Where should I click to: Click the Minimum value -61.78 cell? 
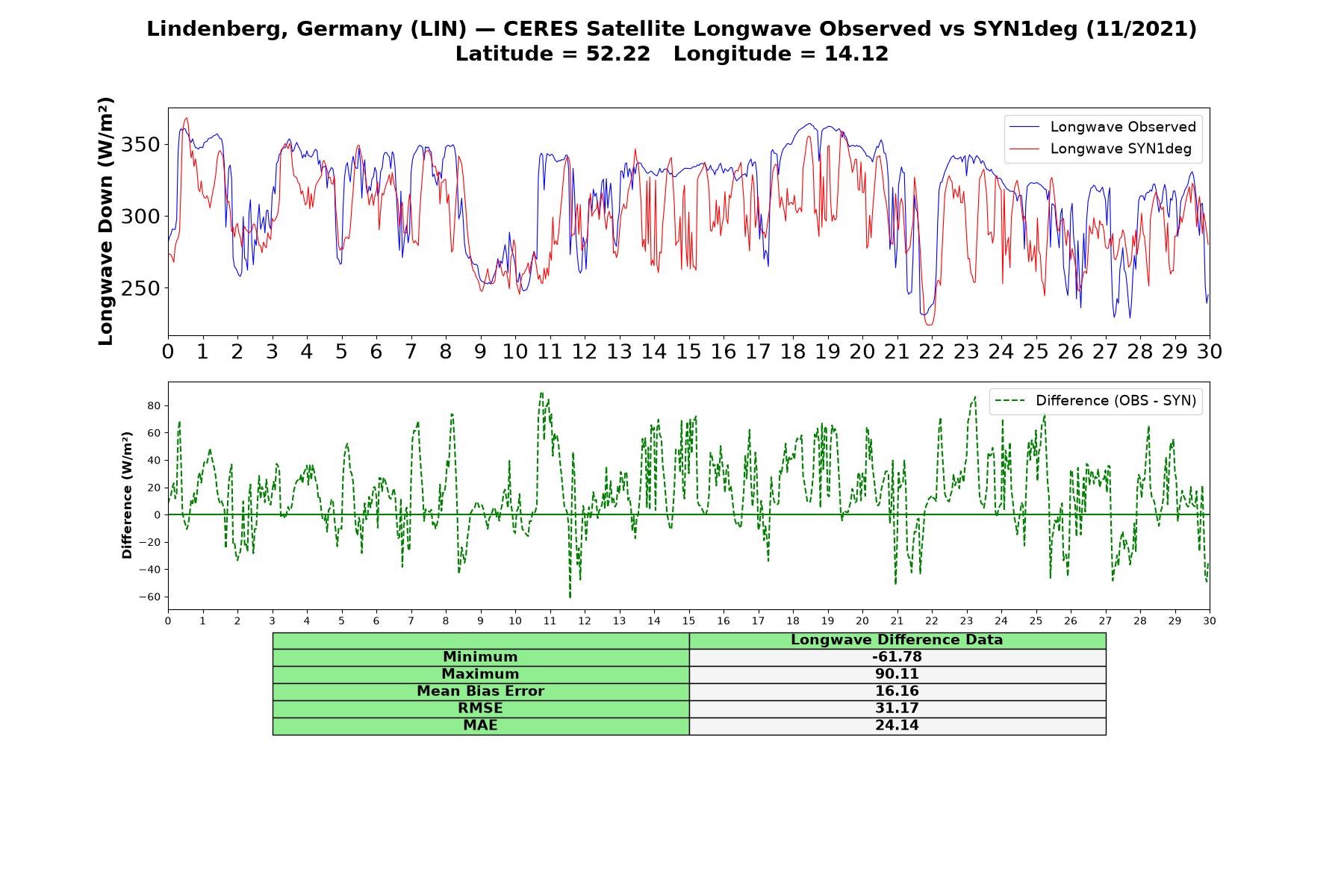click(897, 657)
